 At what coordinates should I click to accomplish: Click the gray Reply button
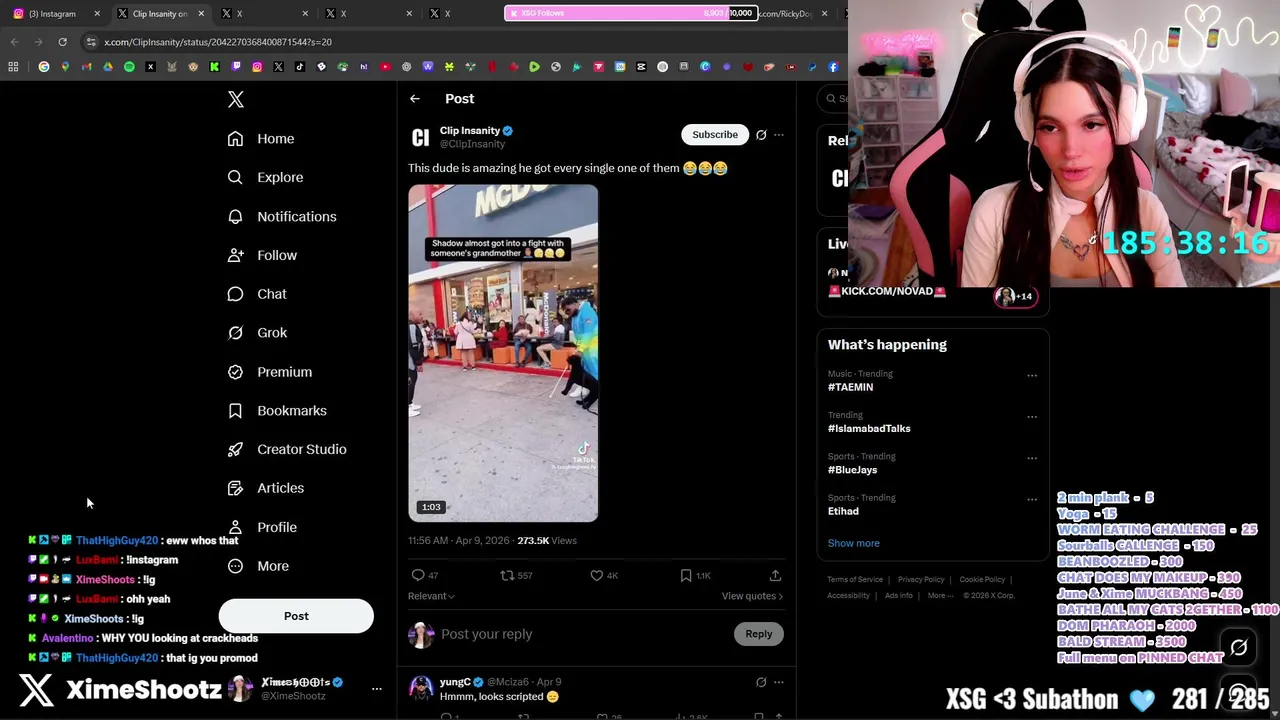click(759, 634)
